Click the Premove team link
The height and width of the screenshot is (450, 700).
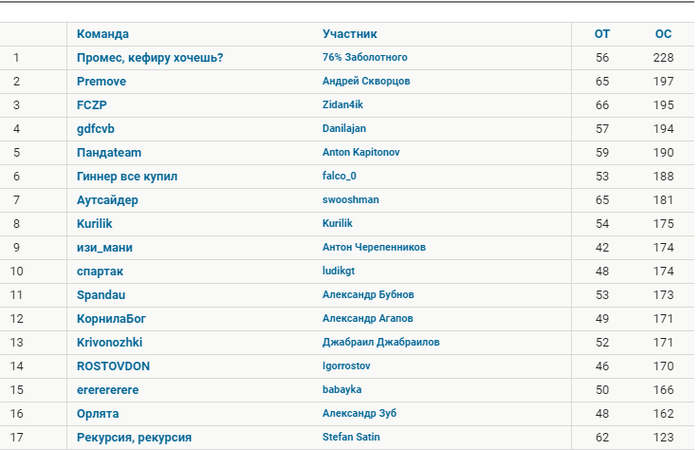pyautogui.click(x=101, y=81)
